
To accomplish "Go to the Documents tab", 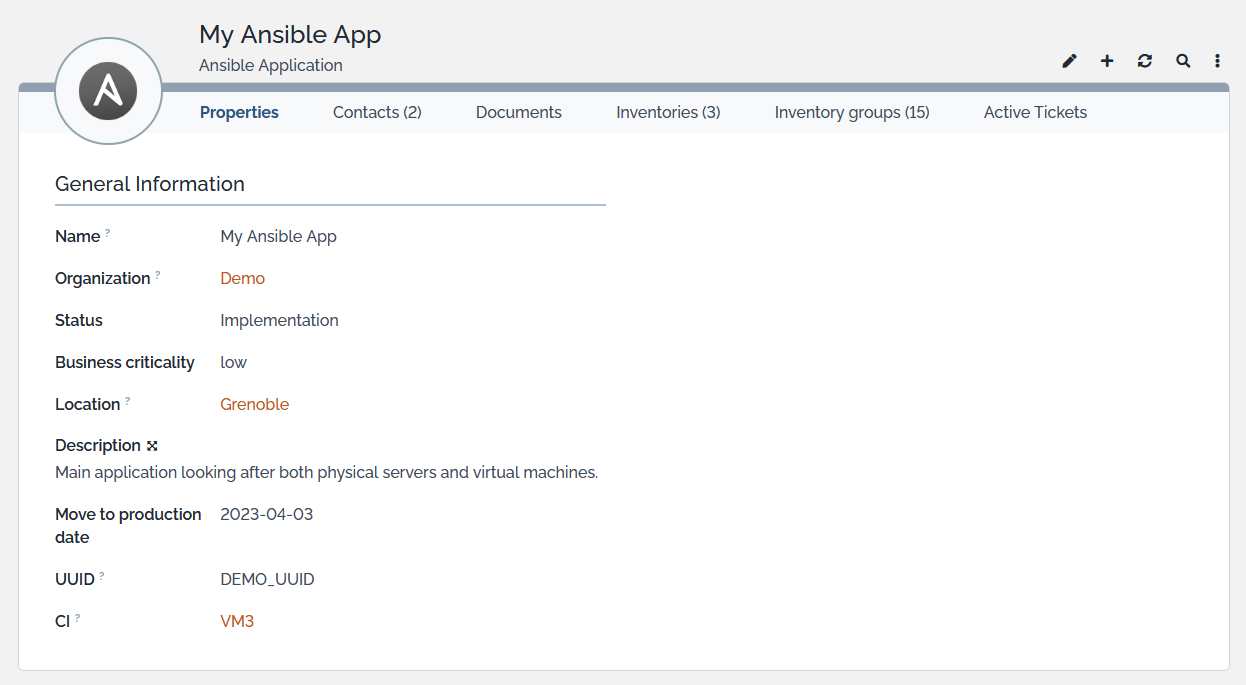I will point(518,112).
